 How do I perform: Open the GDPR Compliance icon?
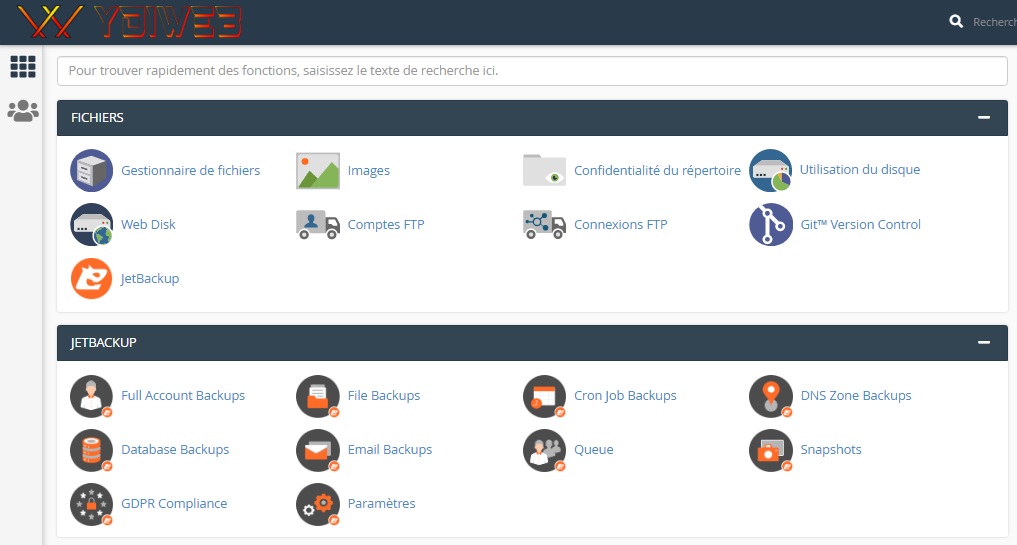point(92,504)
